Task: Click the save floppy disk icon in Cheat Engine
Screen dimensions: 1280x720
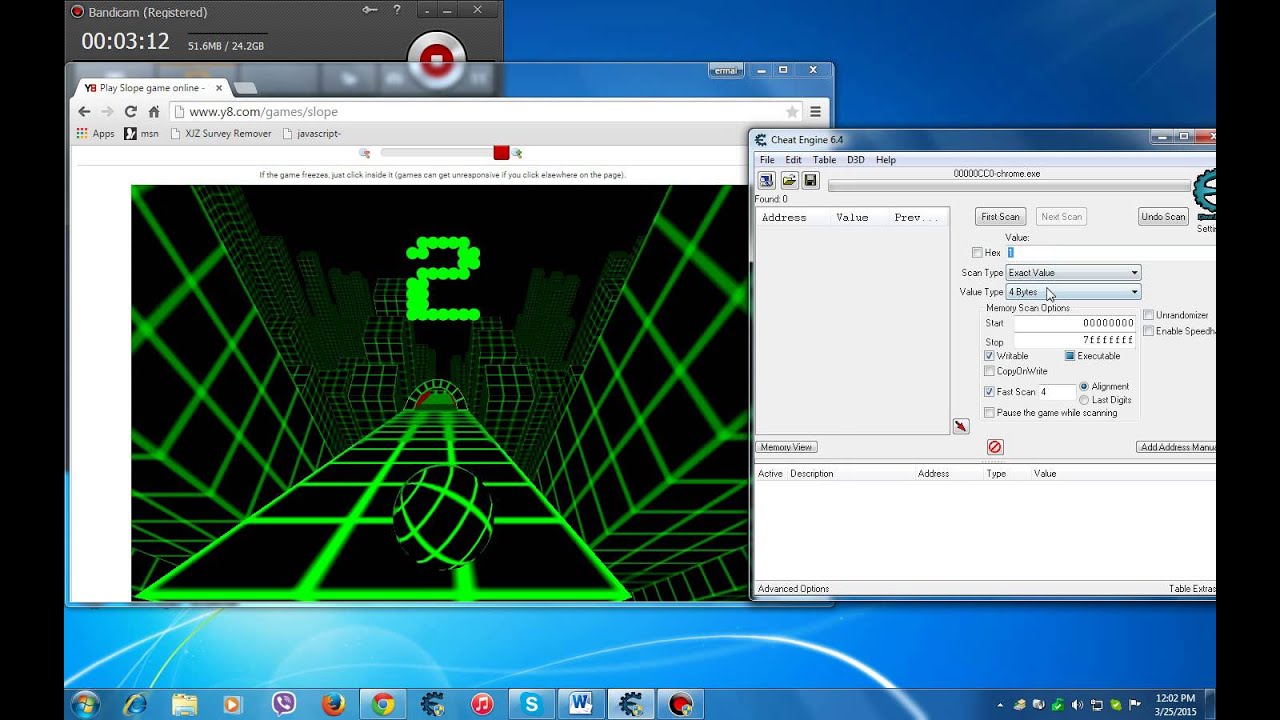Action: click(x=810, y=180)
